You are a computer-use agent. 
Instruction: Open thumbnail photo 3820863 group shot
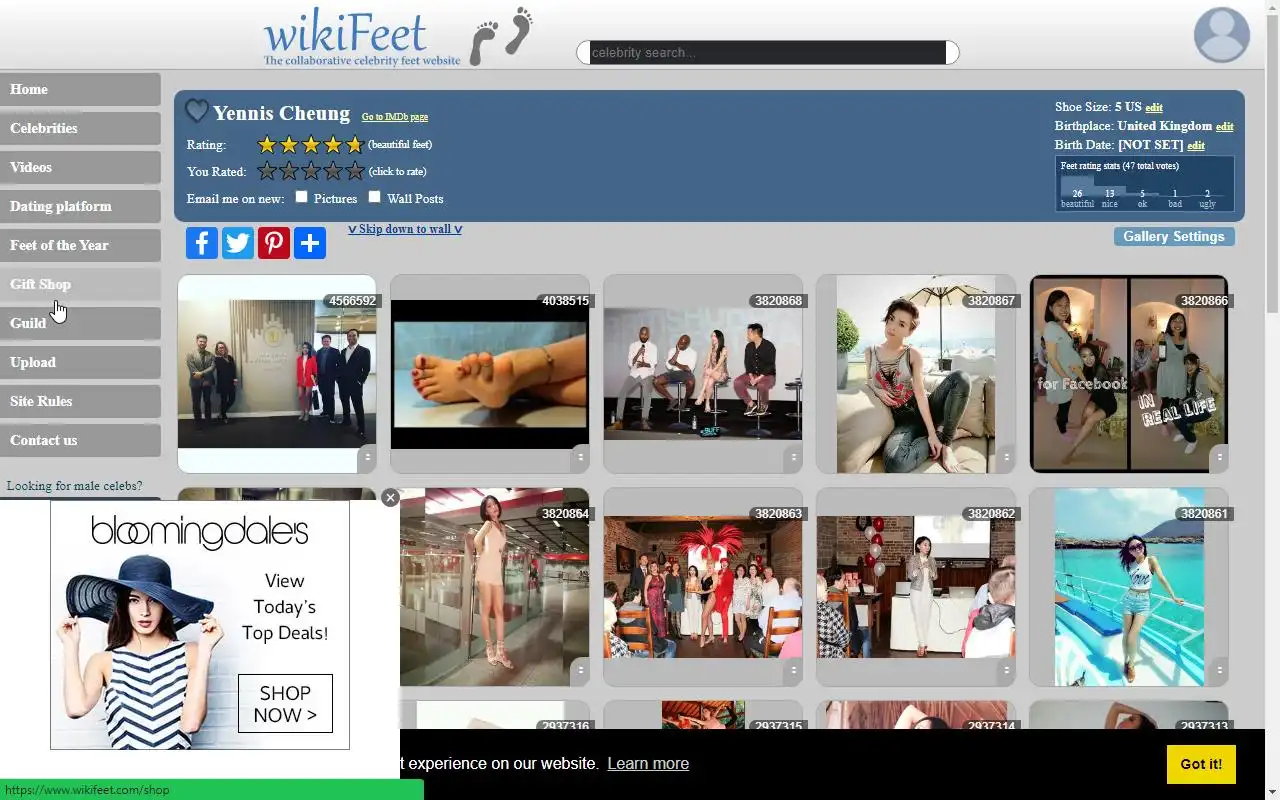703,587
